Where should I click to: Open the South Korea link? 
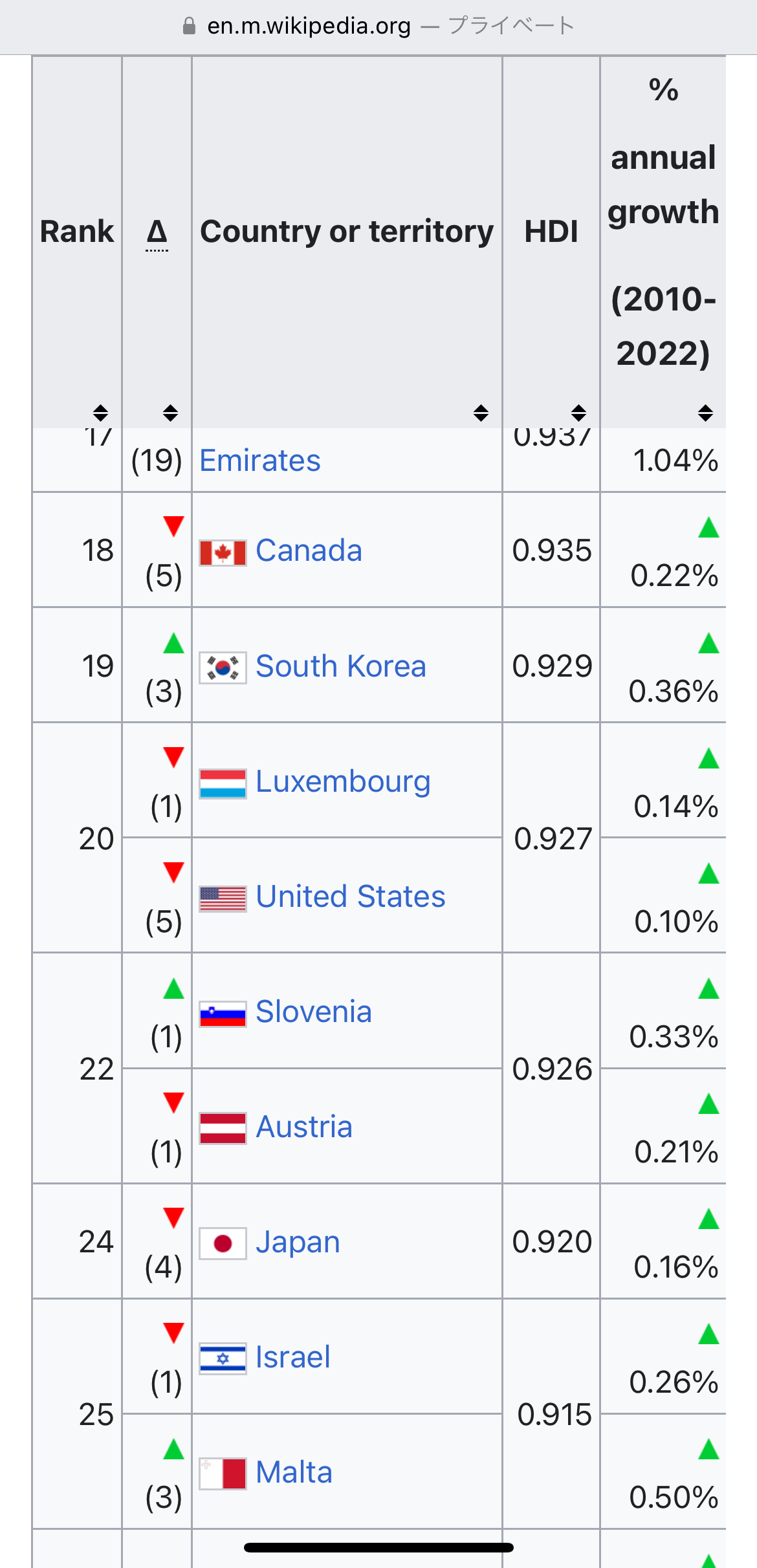tap(341, 666)
